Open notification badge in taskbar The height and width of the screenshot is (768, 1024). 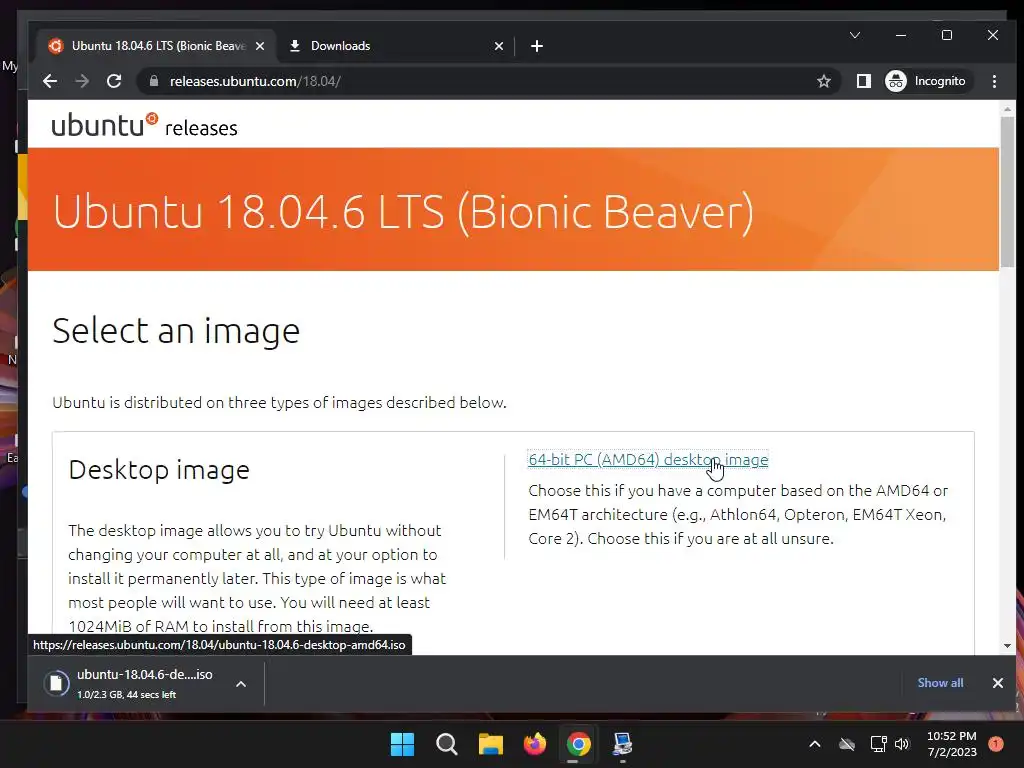coord(996,744)
